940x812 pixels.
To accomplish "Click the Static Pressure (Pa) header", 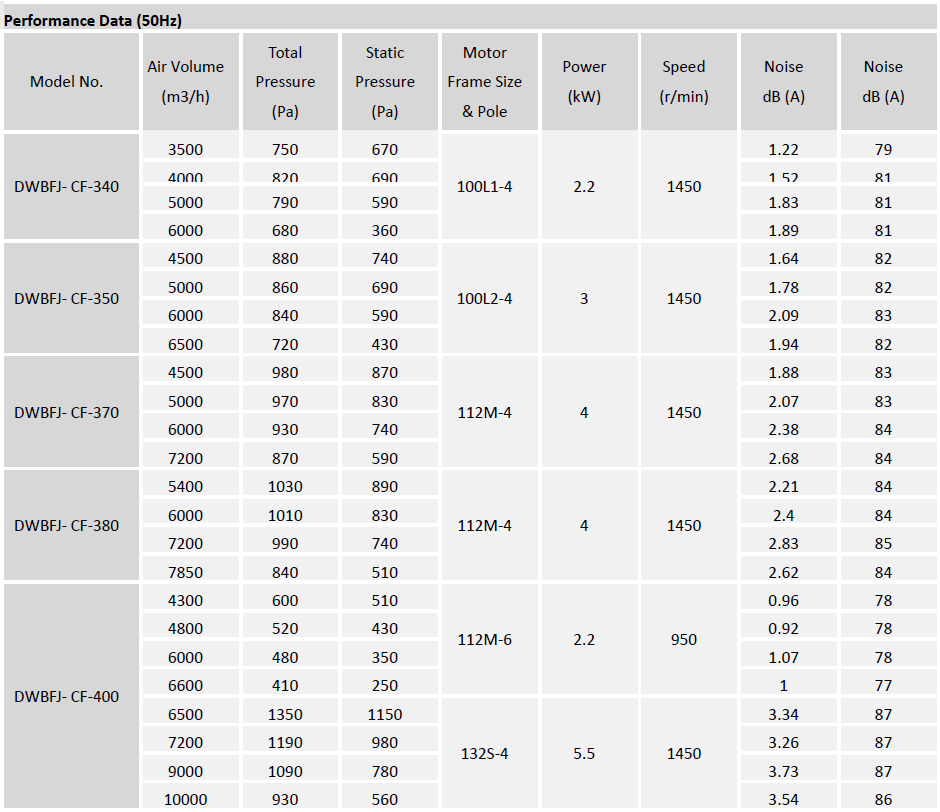I will [x=385, y=82].
